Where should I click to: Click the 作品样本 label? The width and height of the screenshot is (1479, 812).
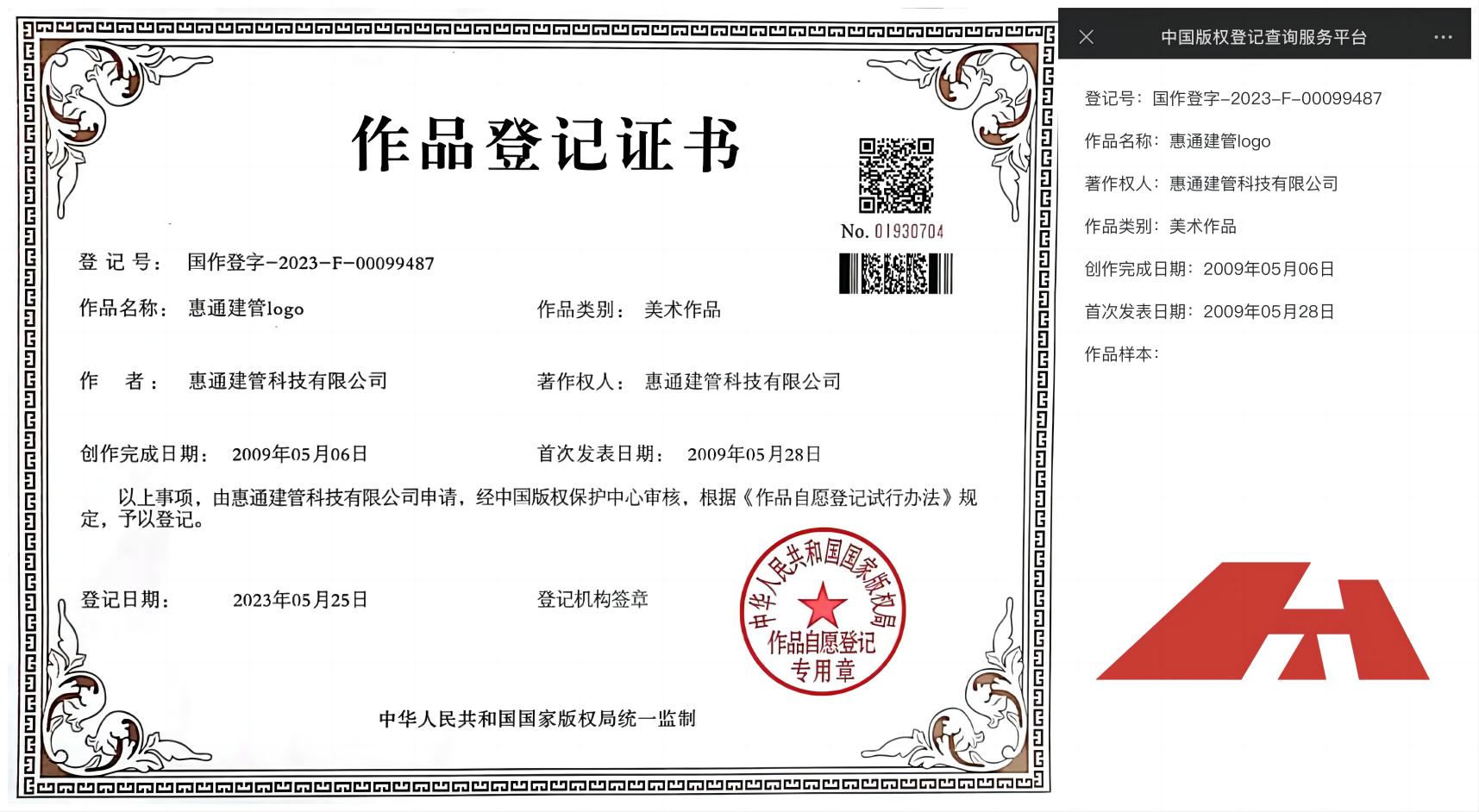point(1122,354)
